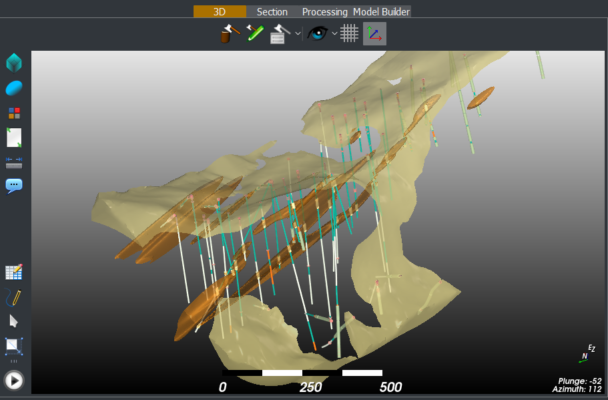Expand dropdown next to hammer table icon
Image resolution: width=608 pixels, height=400 pixels.
tap(297, 34)
